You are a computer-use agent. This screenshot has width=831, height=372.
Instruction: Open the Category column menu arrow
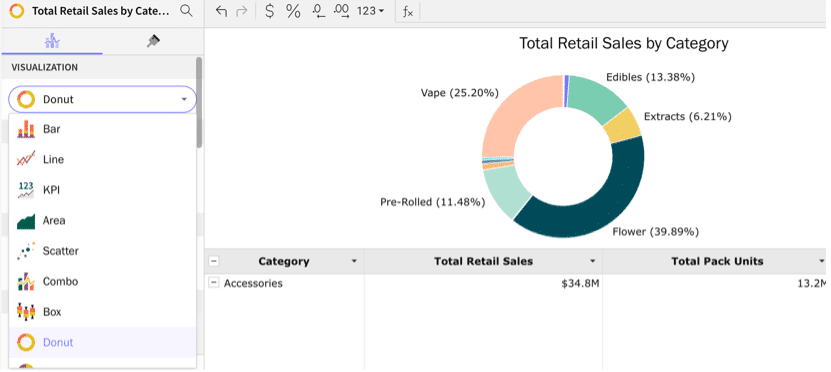coord(354,261)
